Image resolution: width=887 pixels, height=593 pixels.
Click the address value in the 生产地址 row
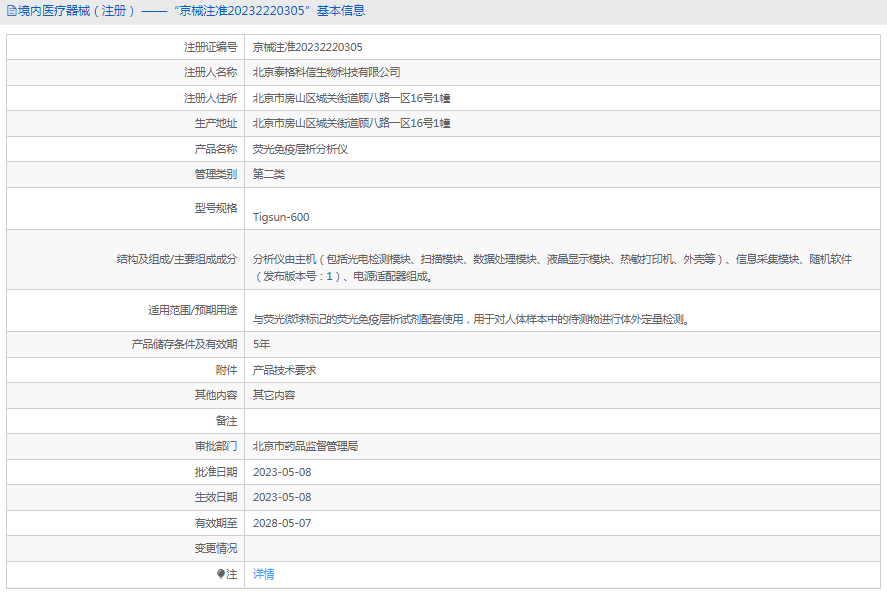[x=351, y=123]
